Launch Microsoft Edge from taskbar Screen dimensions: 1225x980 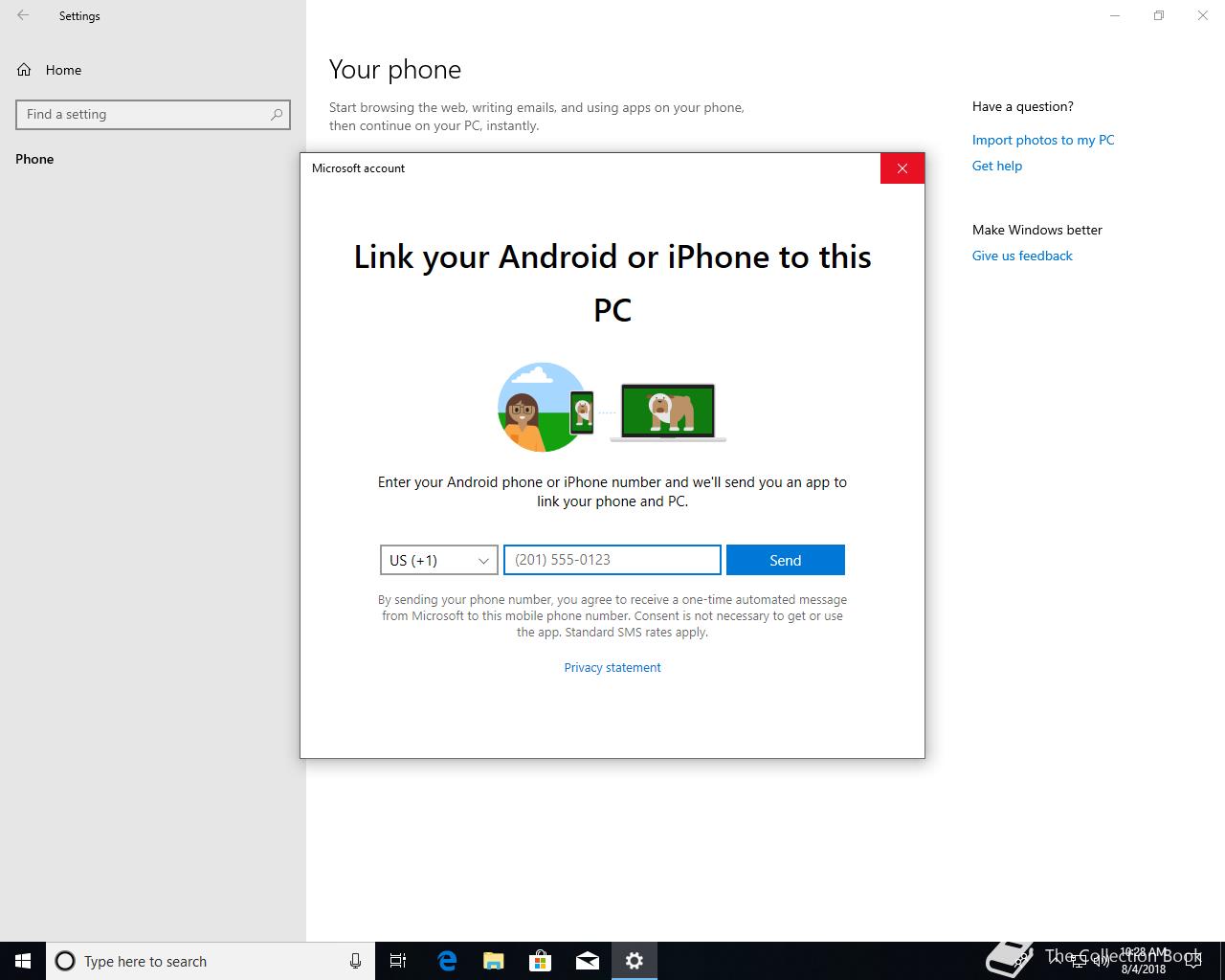point(446,961)
